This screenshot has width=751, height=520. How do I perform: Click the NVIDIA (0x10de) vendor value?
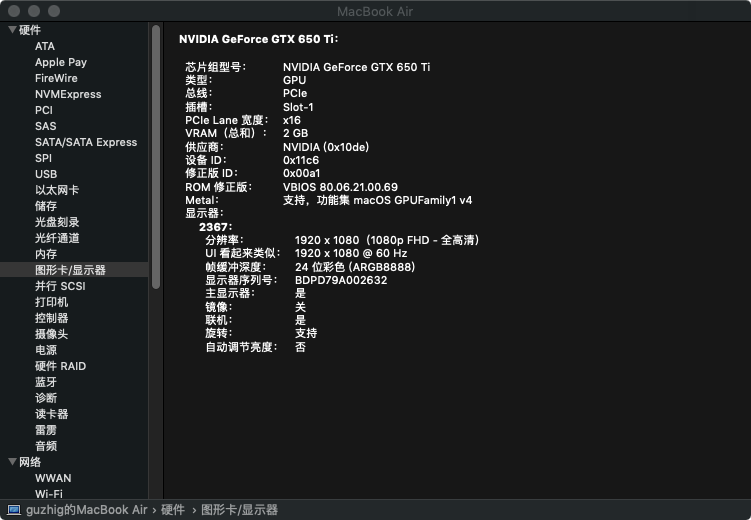click(x=326, y=147)
